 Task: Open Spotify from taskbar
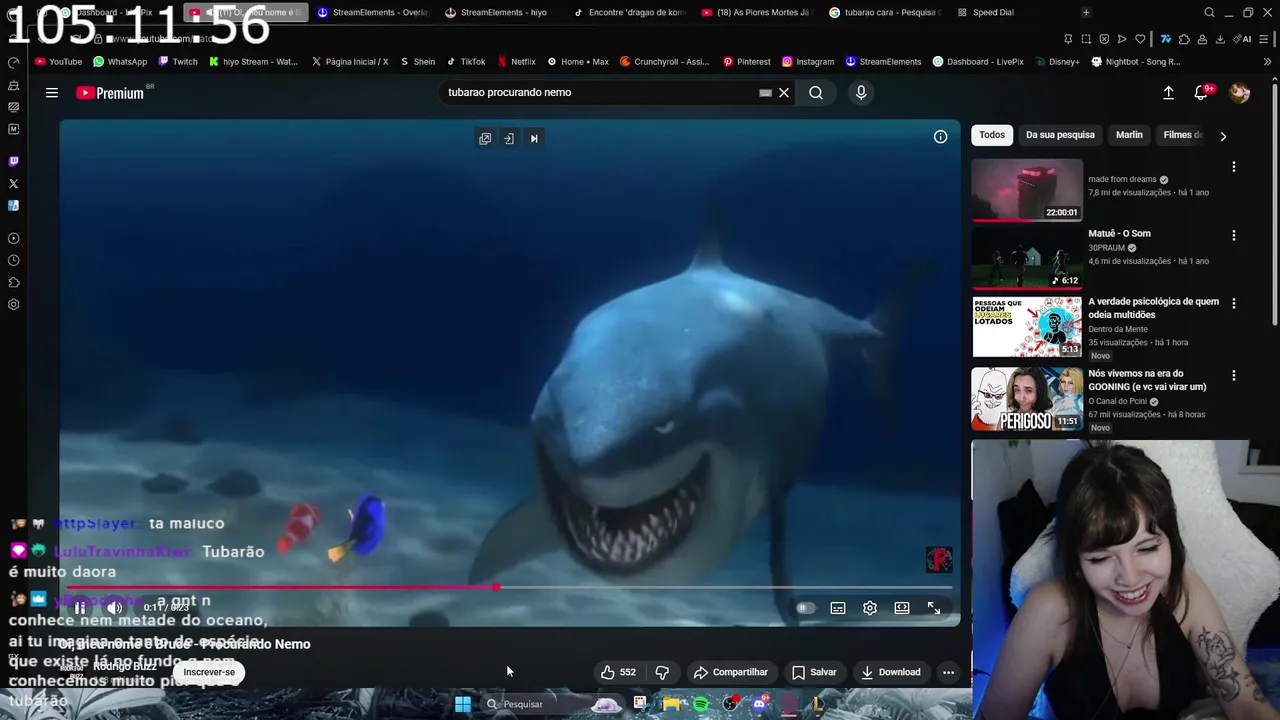[701, 704]
